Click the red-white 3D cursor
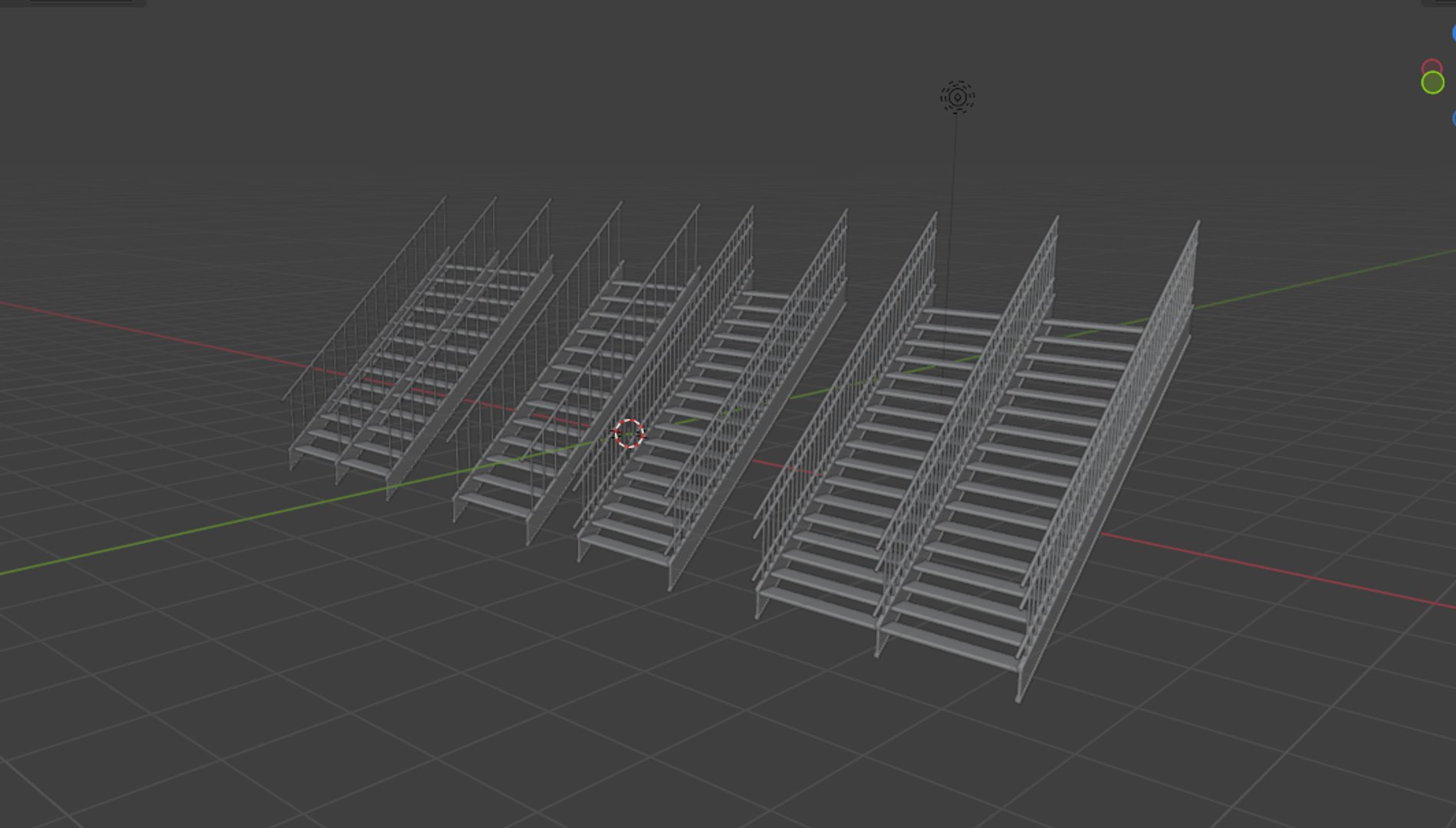 [x=629, y=433]
